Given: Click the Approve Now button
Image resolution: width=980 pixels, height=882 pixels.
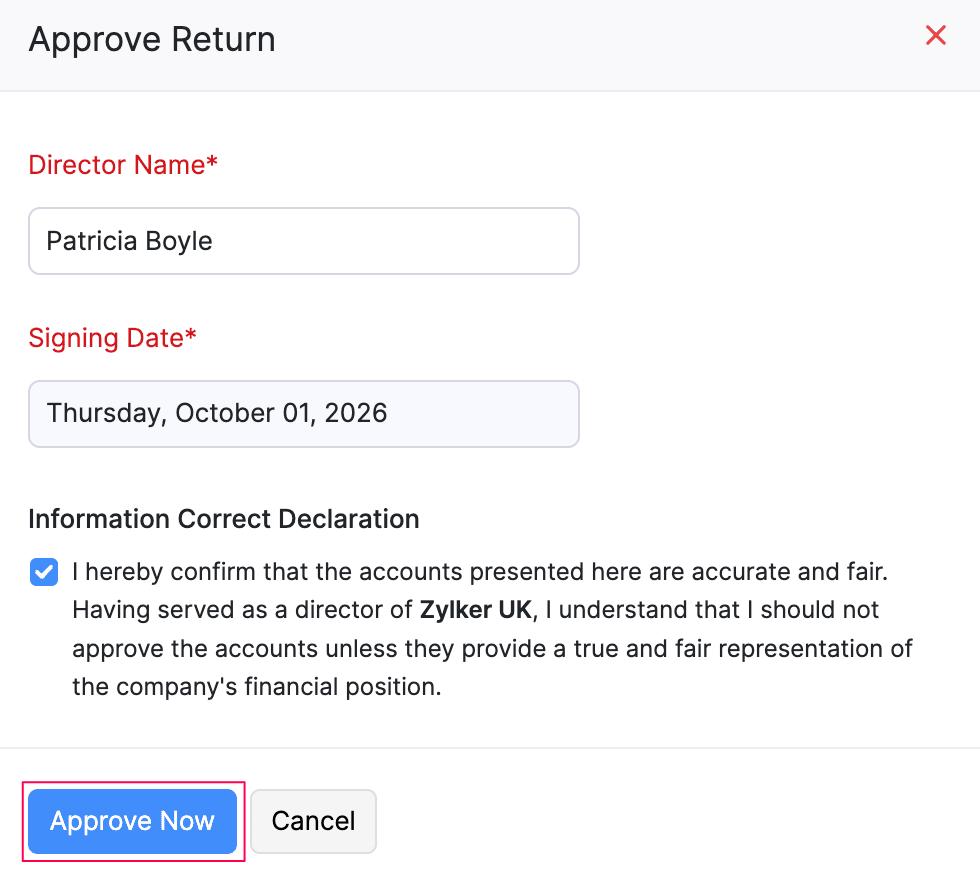Looking at the screenshot, I should [x=132, y=821].
